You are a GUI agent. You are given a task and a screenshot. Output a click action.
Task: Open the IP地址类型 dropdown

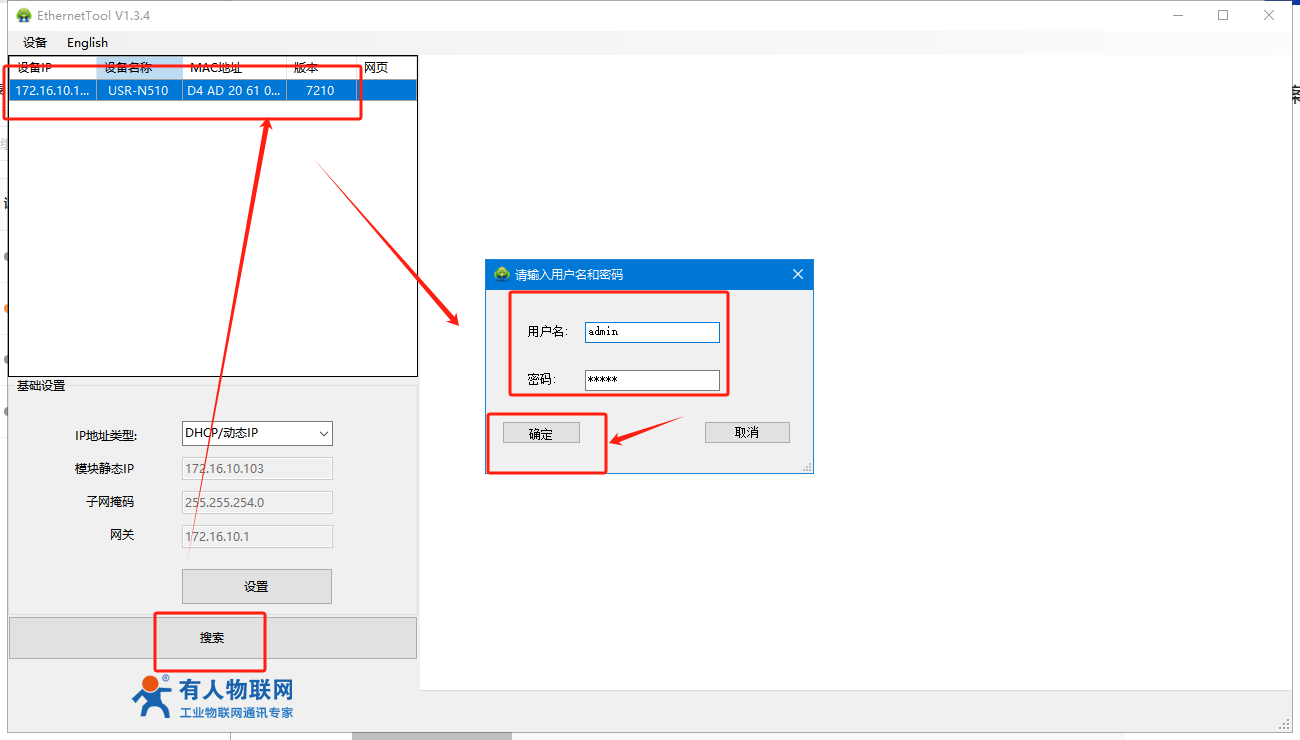[x=257, y=433]
